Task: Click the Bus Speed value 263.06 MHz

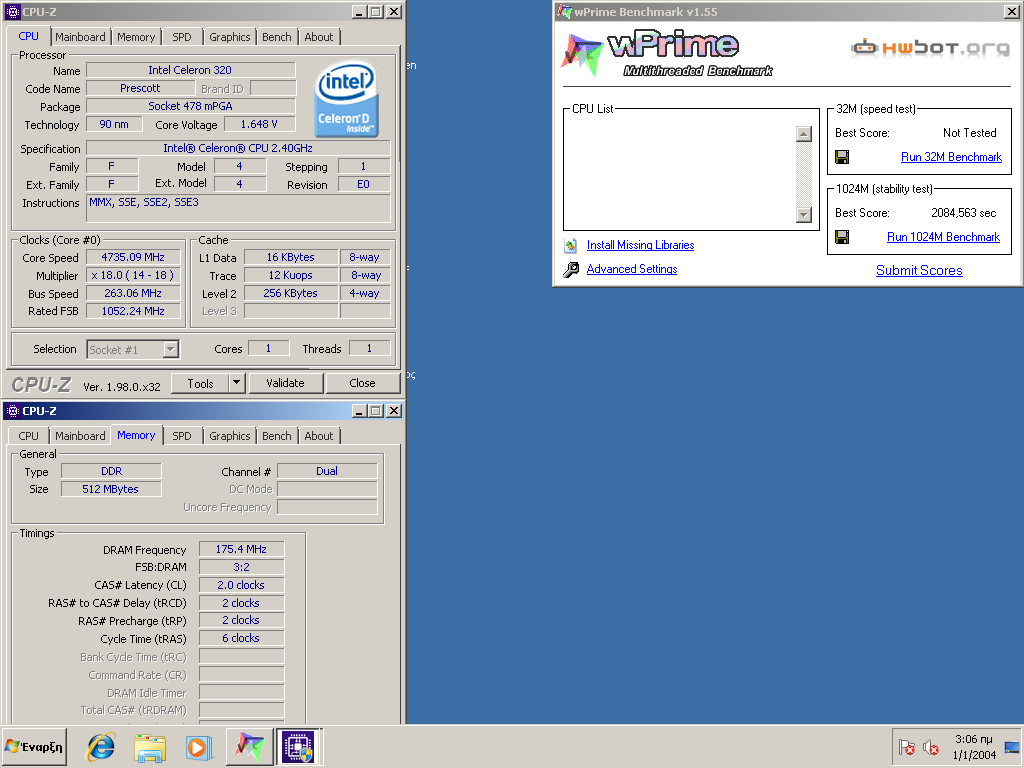Action: point(133,293)
